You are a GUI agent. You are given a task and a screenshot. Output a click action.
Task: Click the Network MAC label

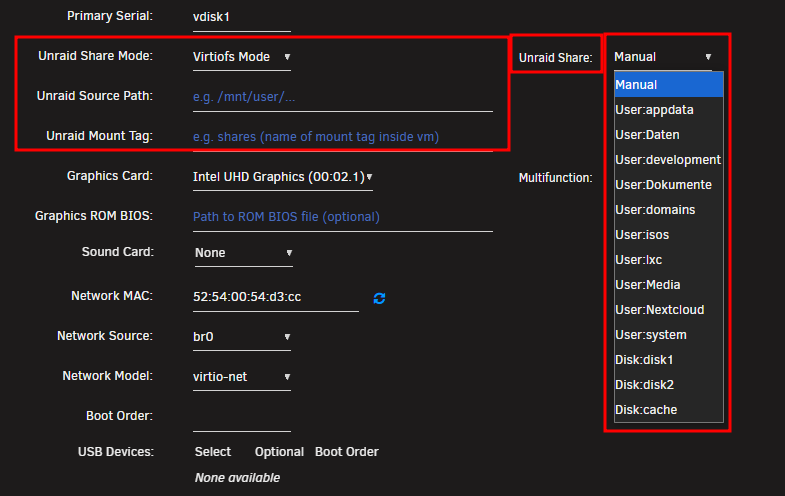[112, 296]
